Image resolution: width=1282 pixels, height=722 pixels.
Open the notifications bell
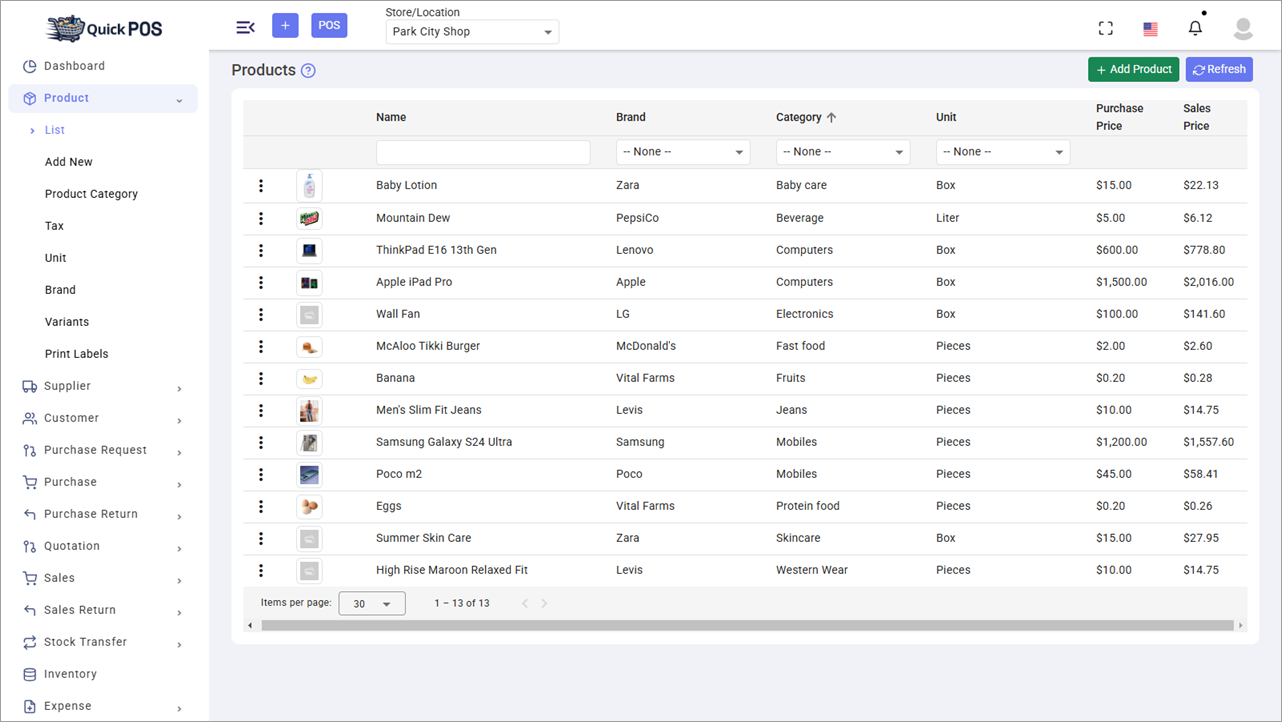[x=1195, y=27]
